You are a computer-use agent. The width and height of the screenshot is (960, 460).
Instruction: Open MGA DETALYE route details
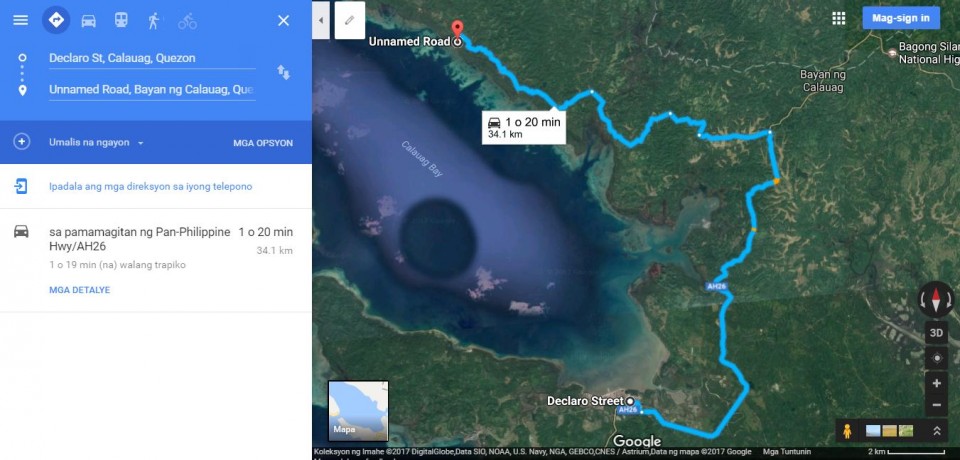pyautogui.click(x=80, y=290)
